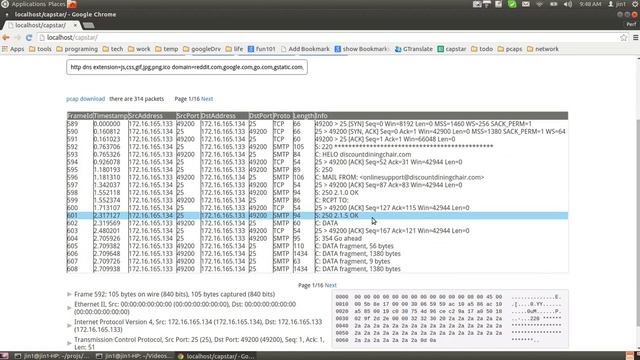This screenshot has height=360, width=640.
Task: Open the jin1 user menu in panel
Action: tap(617, 4)
